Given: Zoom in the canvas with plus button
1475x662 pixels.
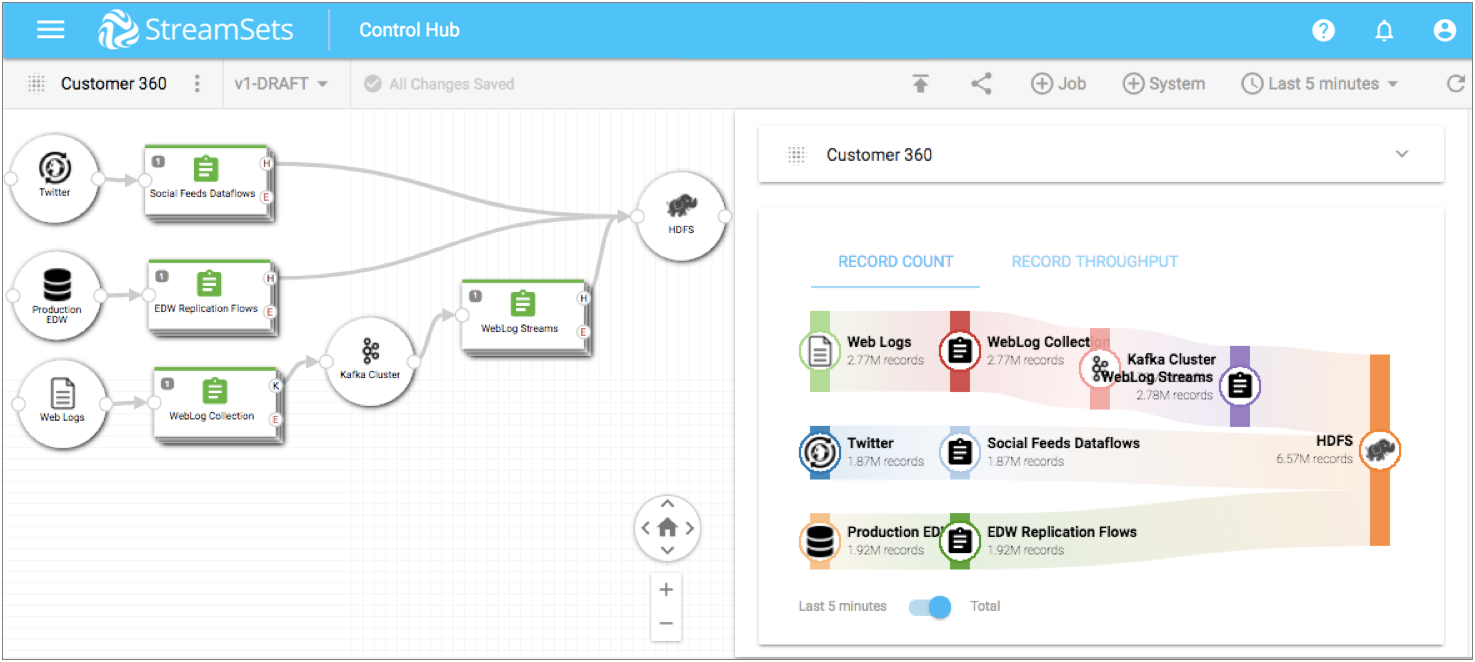Looking at the screenshot, I should (x=666, y=590).
